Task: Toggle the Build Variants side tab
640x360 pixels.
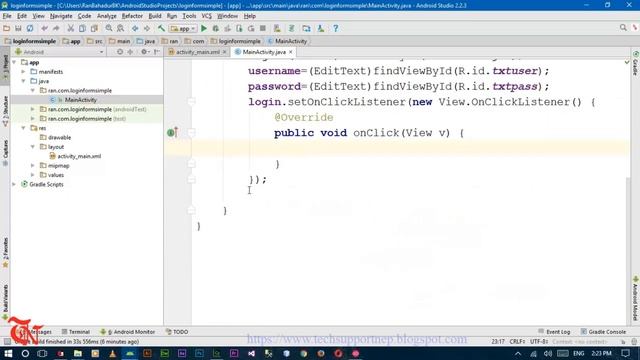Action: (5, 301)
